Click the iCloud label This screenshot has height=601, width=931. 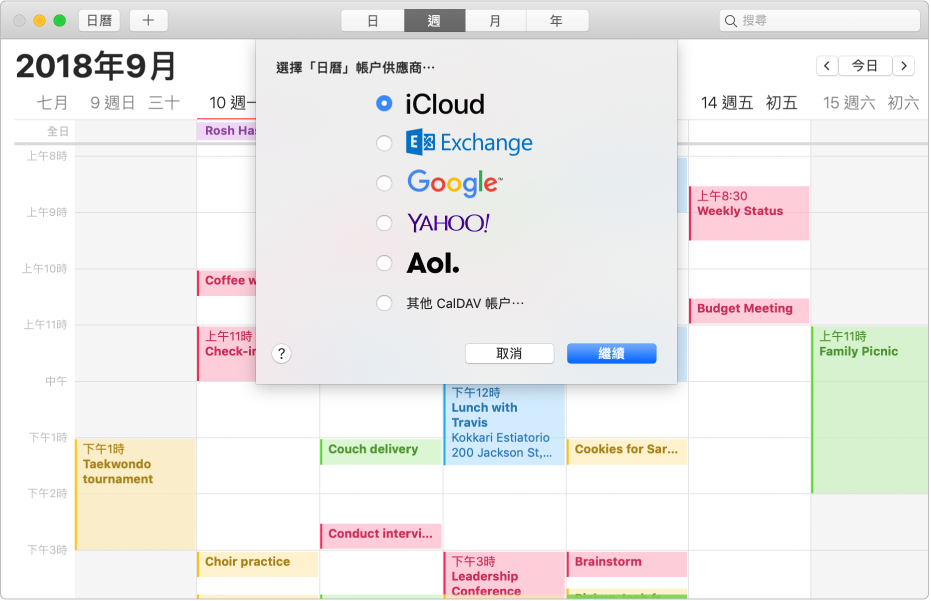click(445, 104)
